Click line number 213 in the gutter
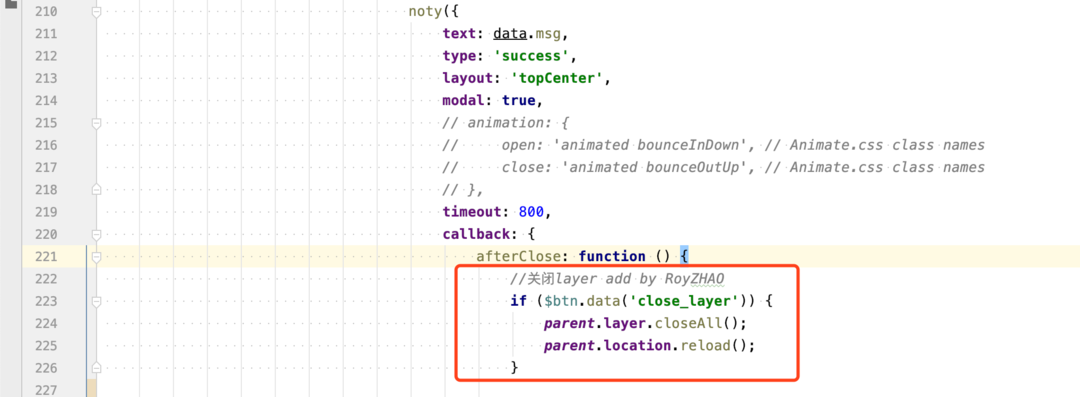The height and width of the screenshot is (397, 1080). [45, 78]
